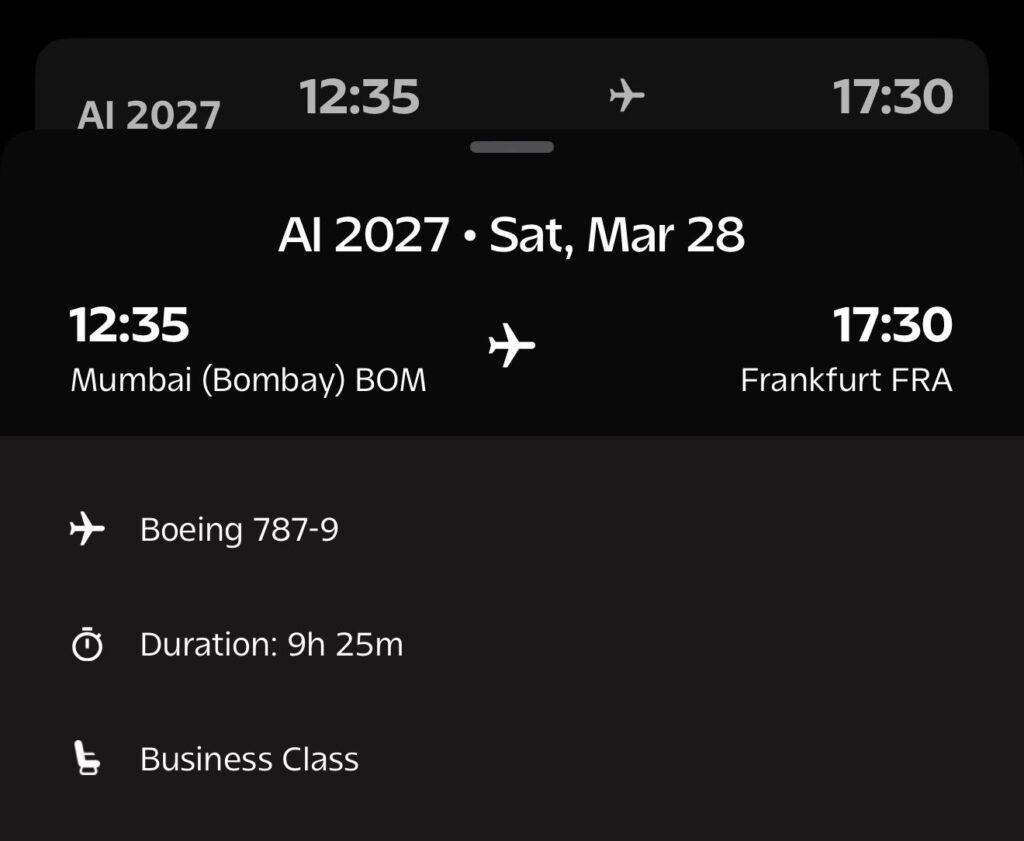Click the Duration: 9h 25m row

pyautogui.click(x=272, y=644)
